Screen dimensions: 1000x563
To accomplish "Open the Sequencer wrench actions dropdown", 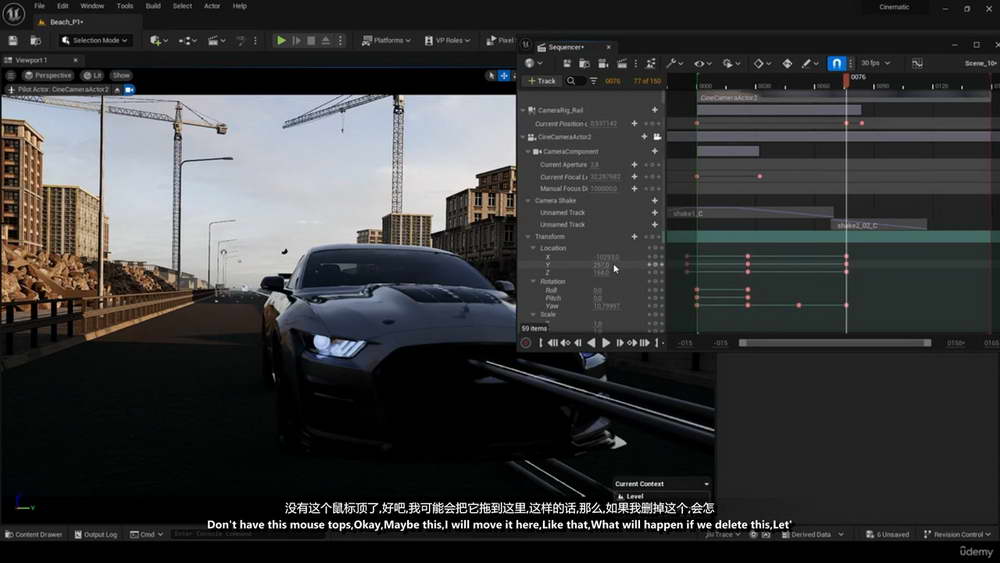I will (x=675, y=63).
